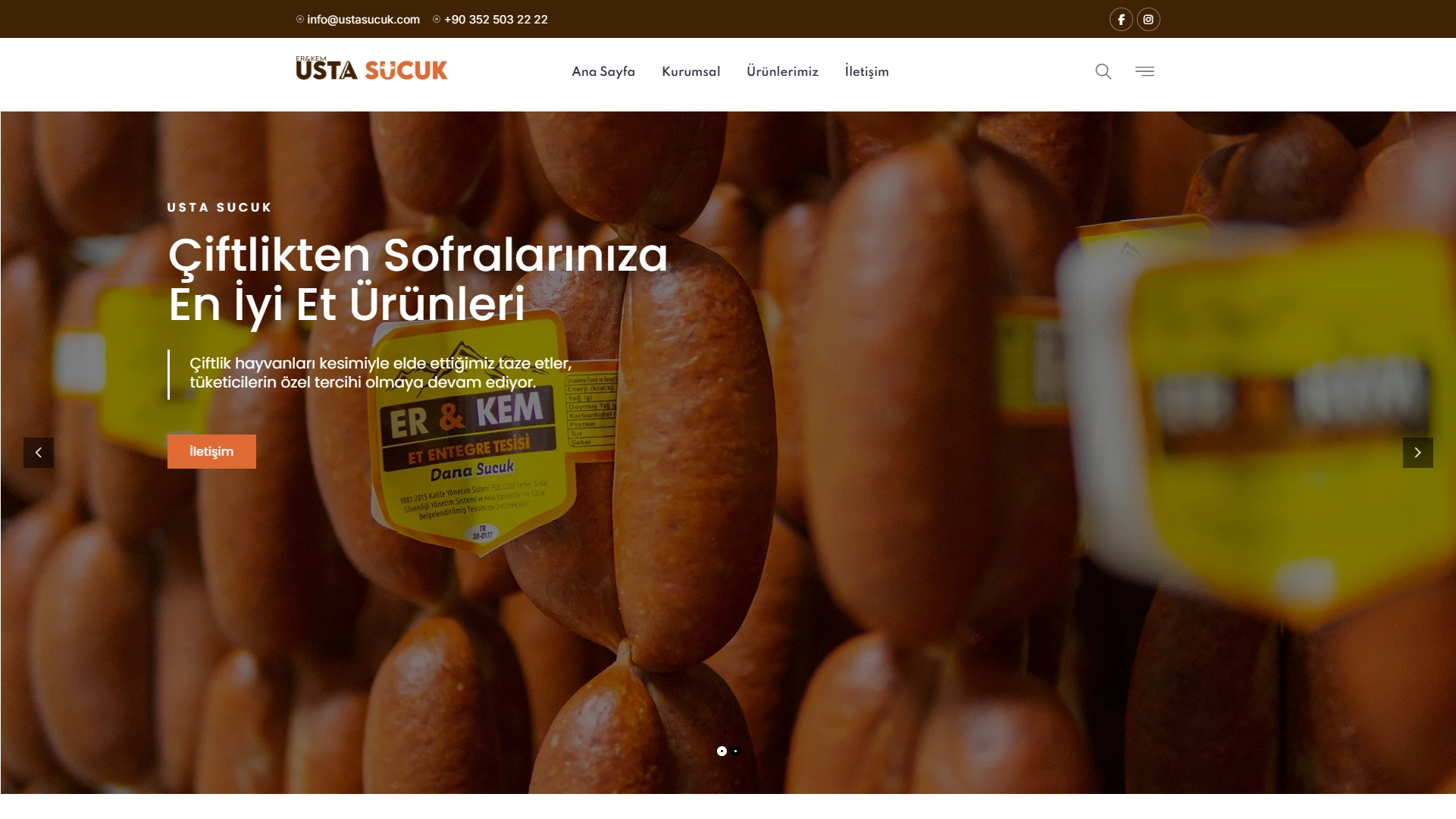
Task: Select the first slider pagination dot
Action: click(x=722, y=752)
